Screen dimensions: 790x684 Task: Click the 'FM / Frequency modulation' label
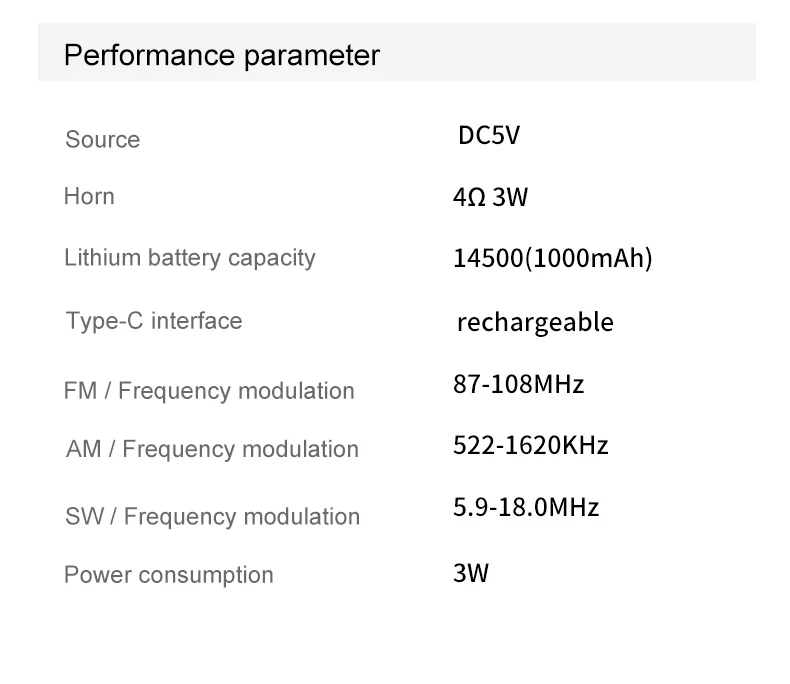click(209, 391)
